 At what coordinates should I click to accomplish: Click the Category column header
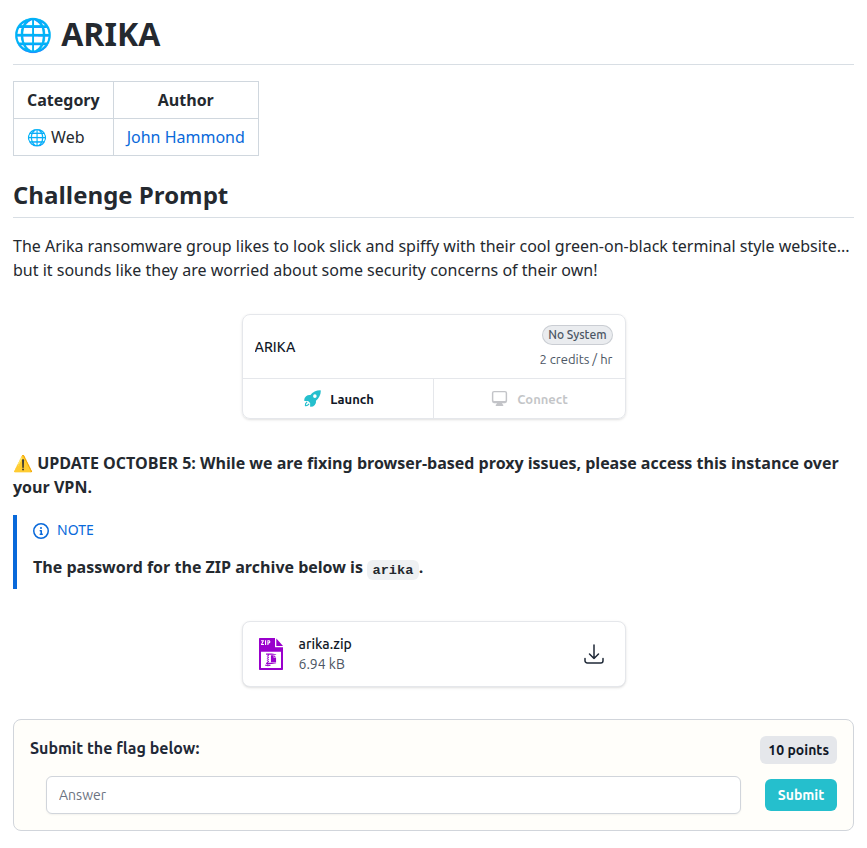(62, 100)
